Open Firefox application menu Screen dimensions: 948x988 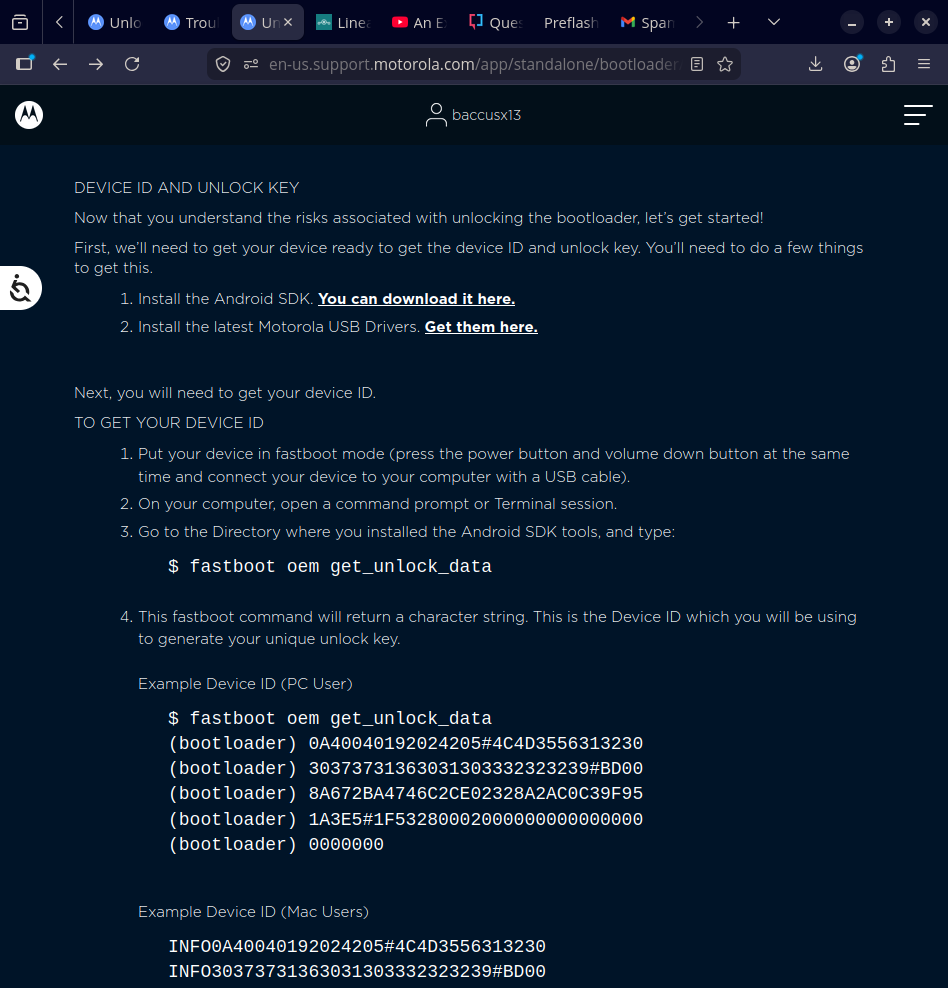point(924,64)
